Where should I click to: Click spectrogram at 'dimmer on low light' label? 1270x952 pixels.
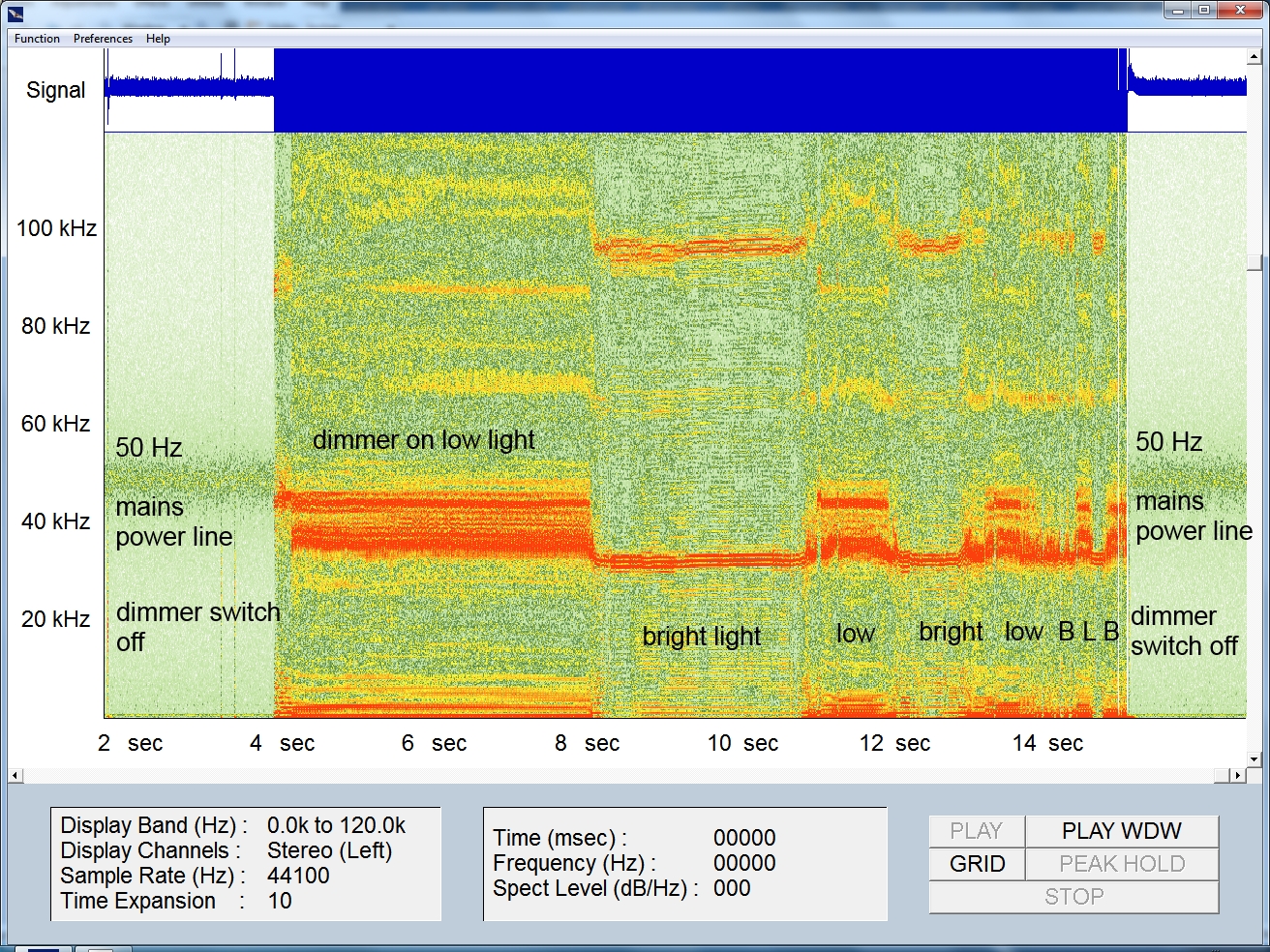tap(423, 440)
